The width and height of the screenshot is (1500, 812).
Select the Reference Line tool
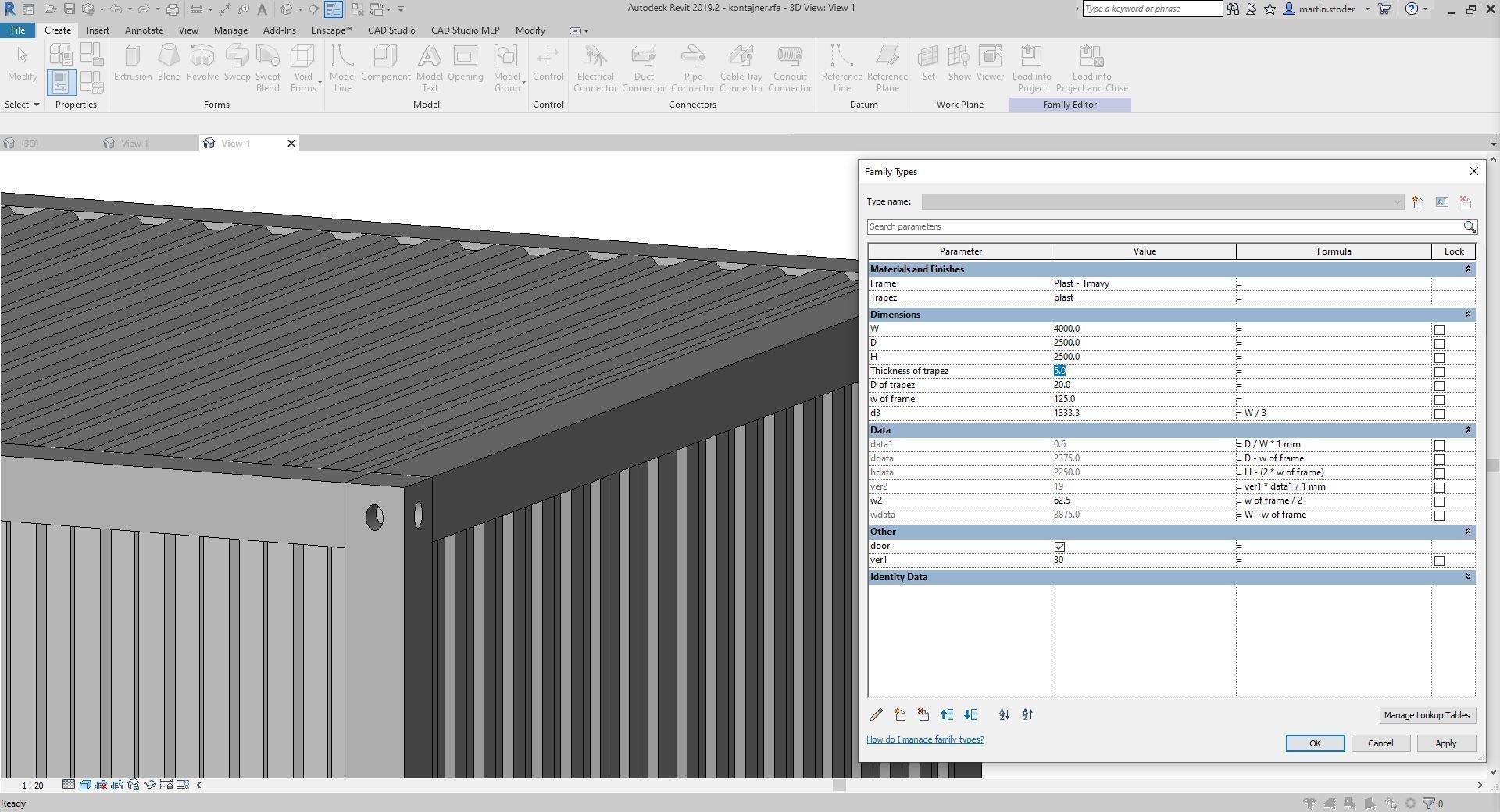click(841, 68)
